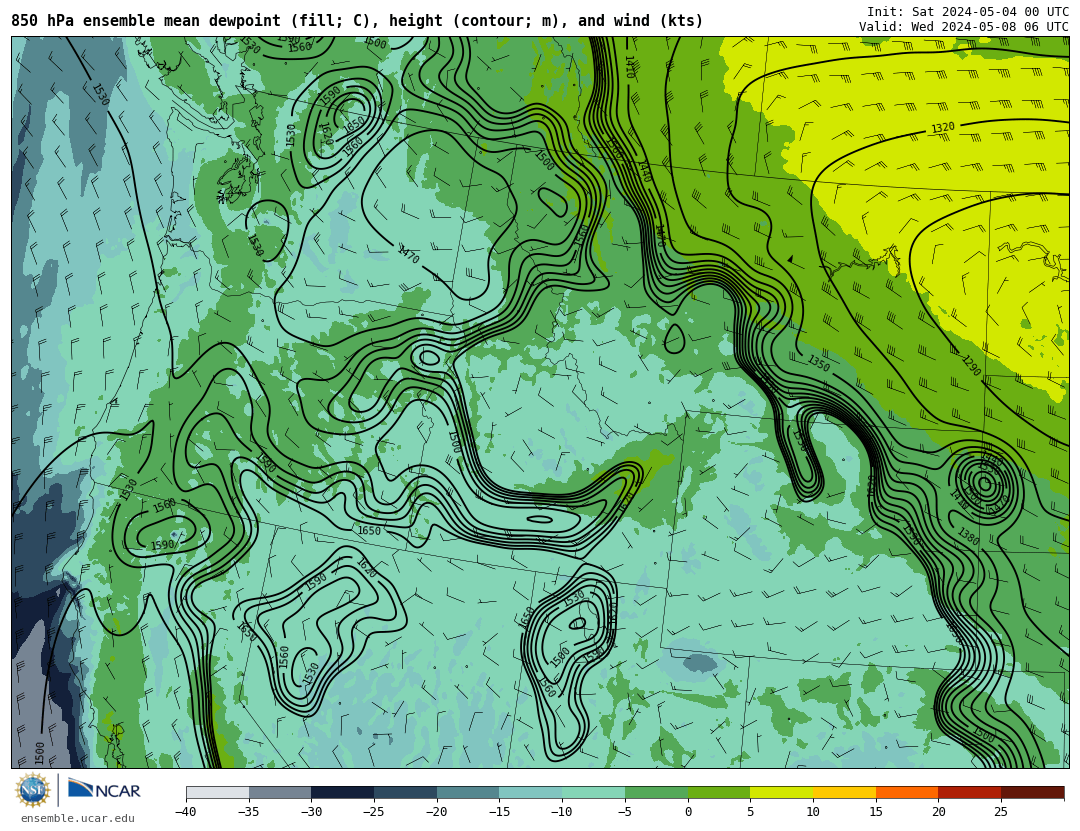The height and width of the screenshot is (831, 1080).
Task: Click the 15 colorbar tick label
Action: coord(876,812)
